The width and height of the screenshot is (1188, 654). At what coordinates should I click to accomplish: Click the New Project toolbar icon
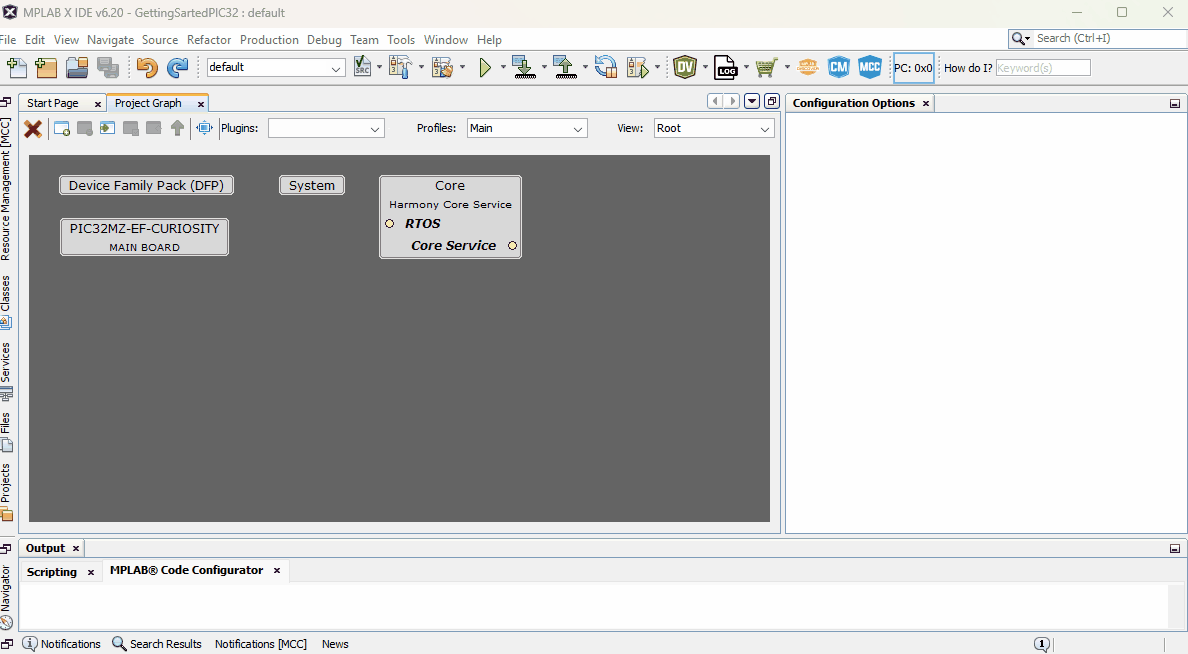[46, 67]
